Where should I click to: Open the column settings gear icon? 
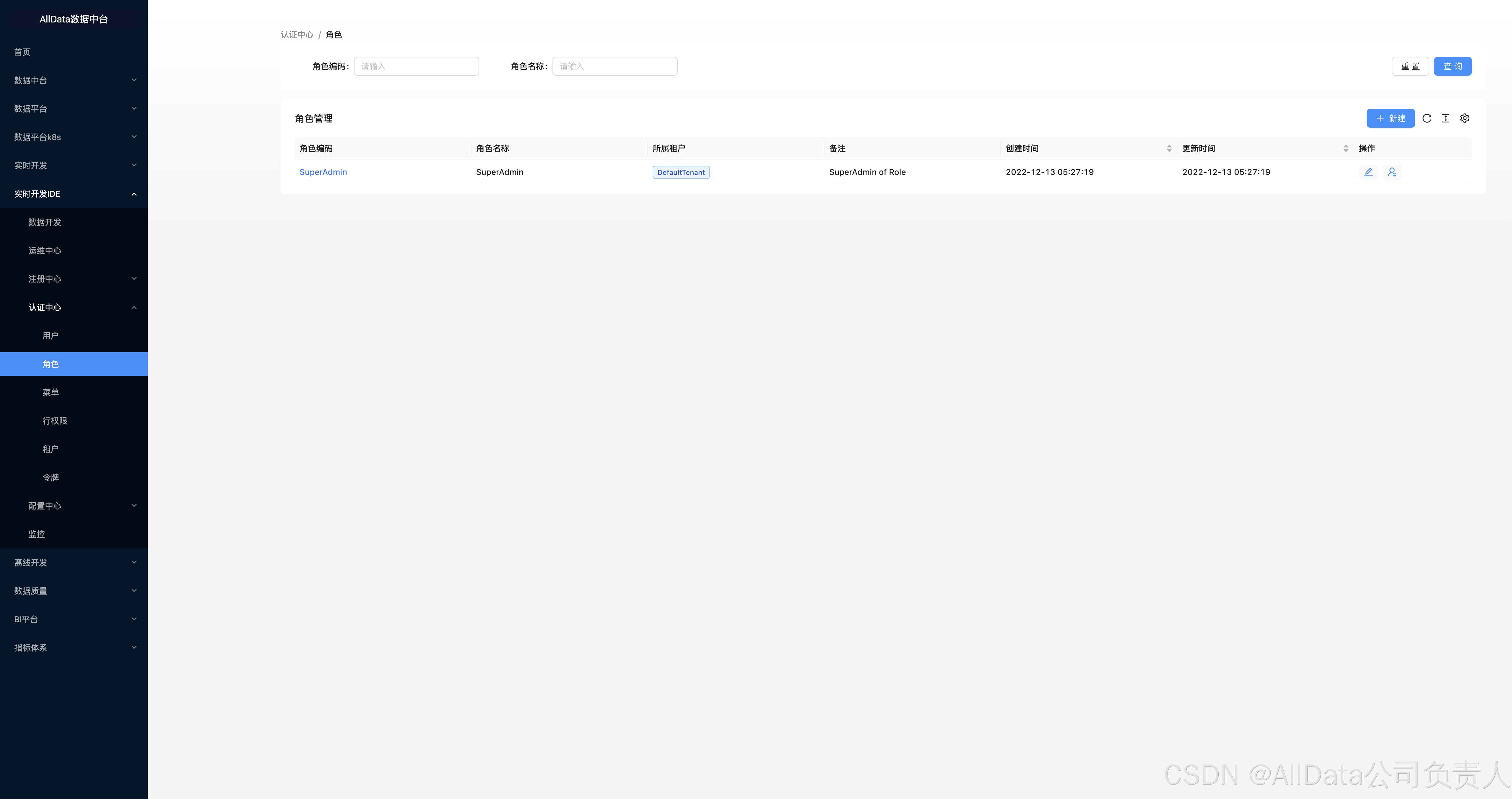click(x=1464, y=118)
